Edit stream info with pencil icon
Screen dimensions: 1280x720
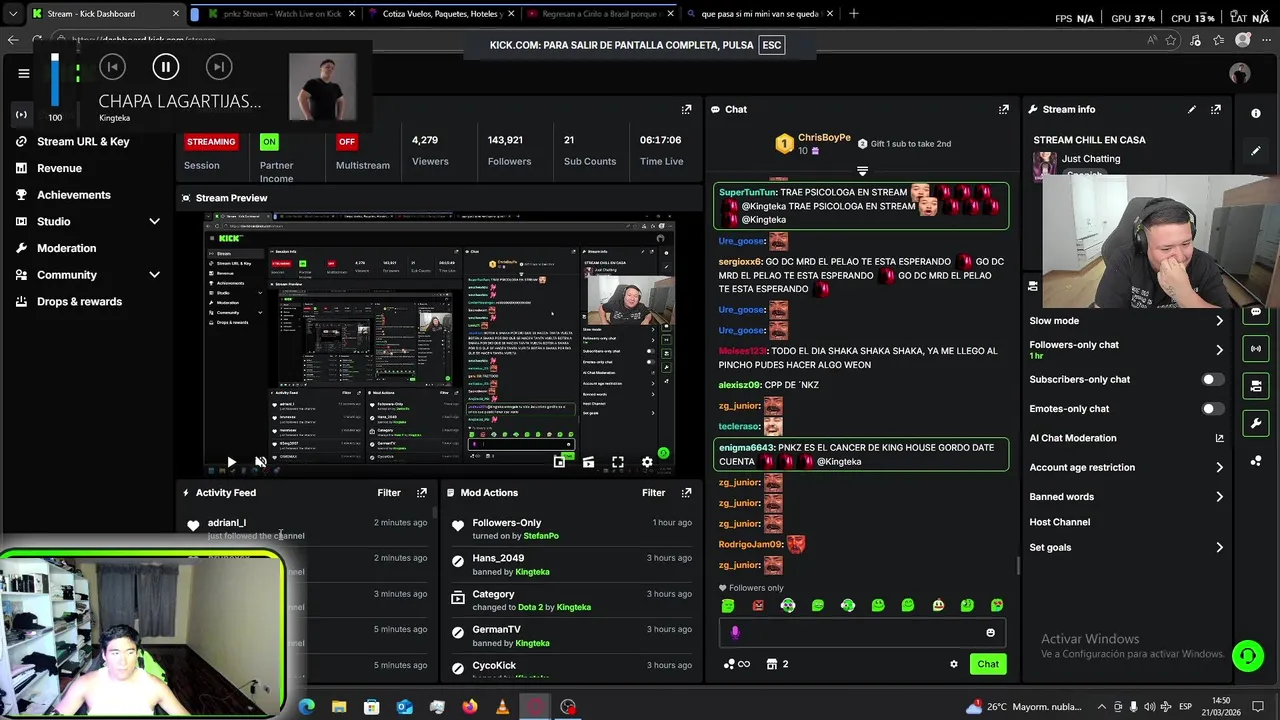coord(1192,109)
